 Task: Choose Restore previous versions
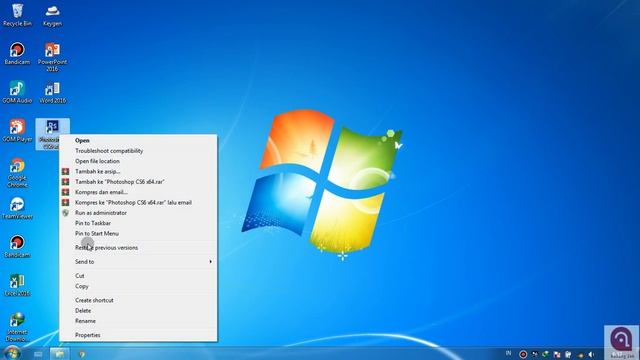pos(138,248)
